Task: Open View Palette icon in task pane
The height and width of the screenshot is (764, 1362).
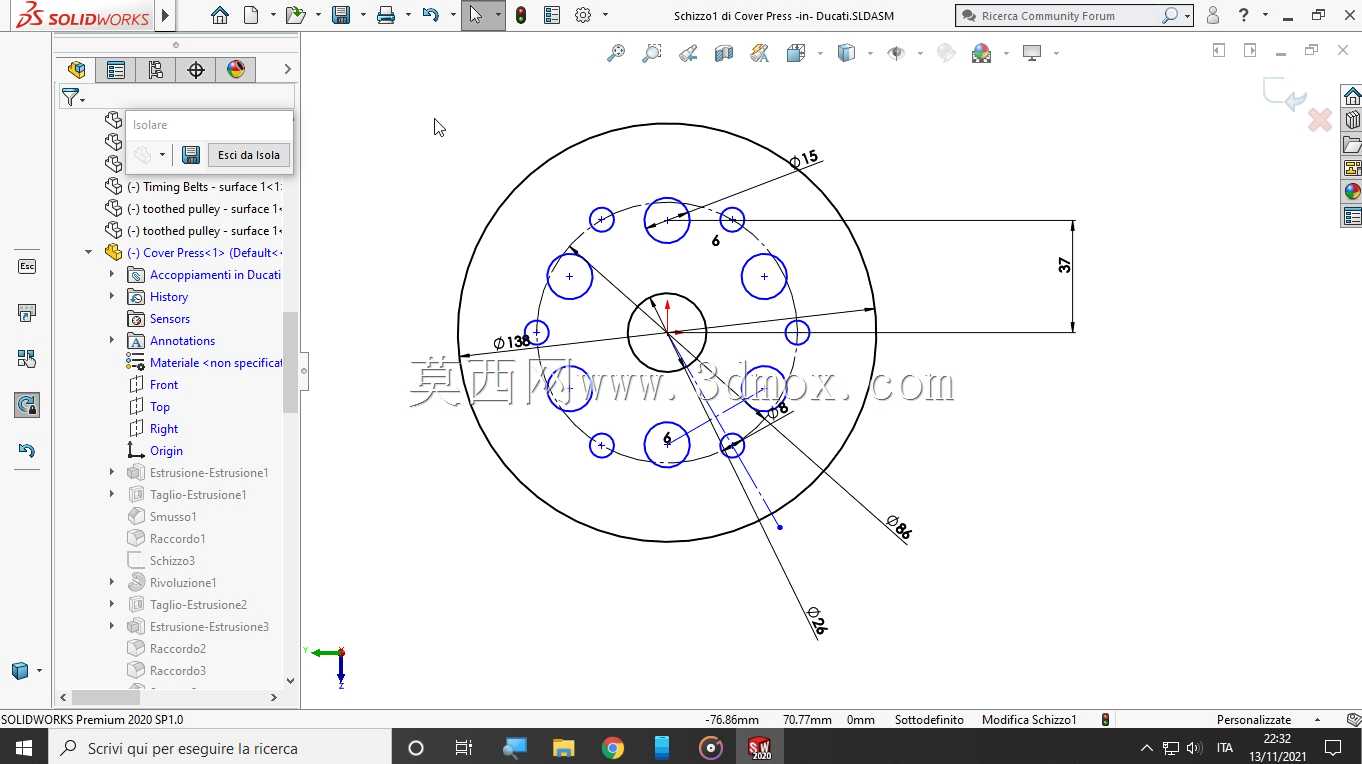Action: point(1352,168)
